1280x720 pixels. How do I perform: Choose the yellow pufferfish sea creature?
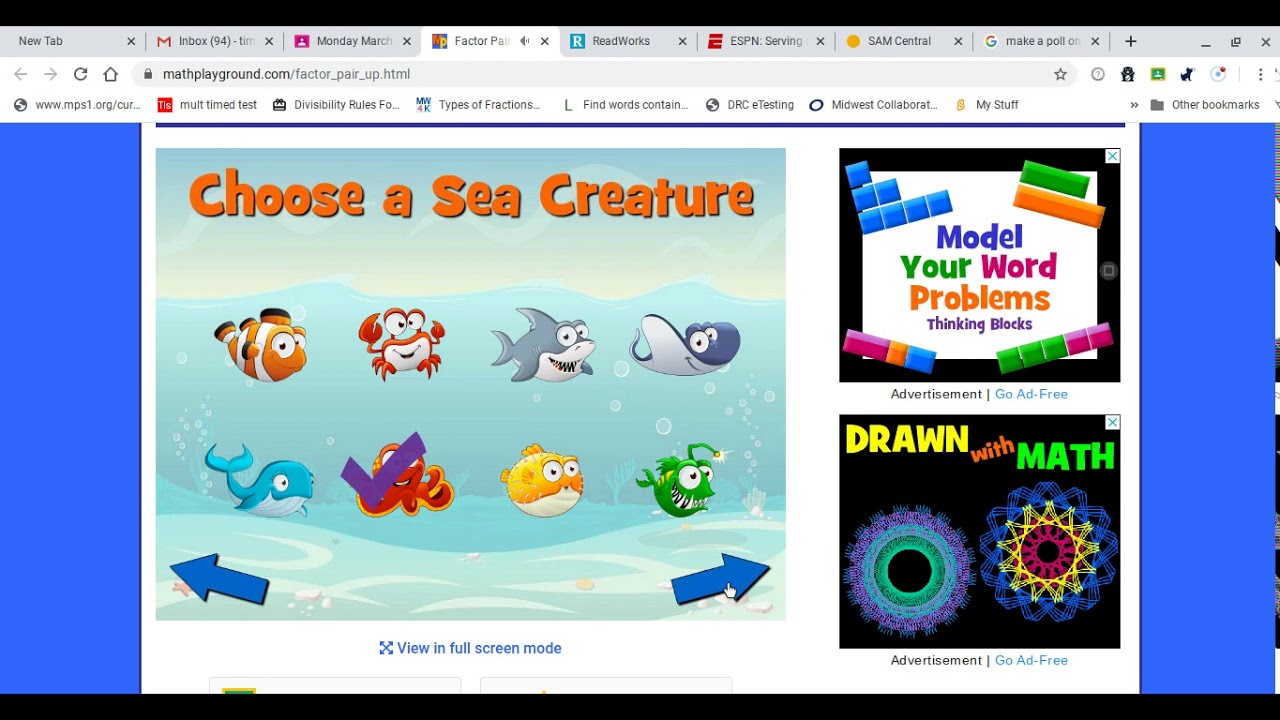click(543, 481)
